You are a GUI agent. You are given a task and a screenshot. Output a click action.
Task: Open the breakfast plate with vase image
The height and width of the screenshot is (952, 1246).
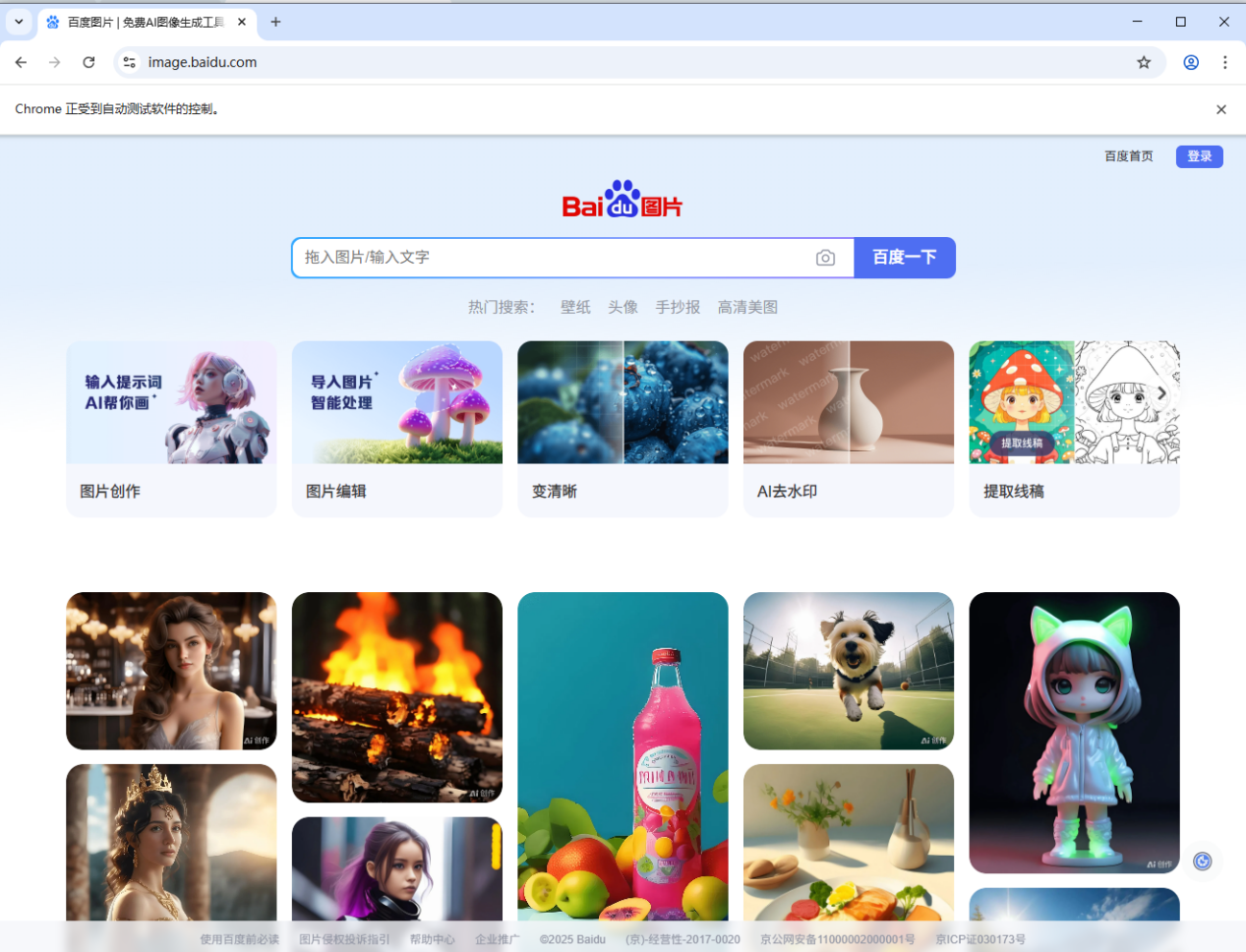point(849,844)
